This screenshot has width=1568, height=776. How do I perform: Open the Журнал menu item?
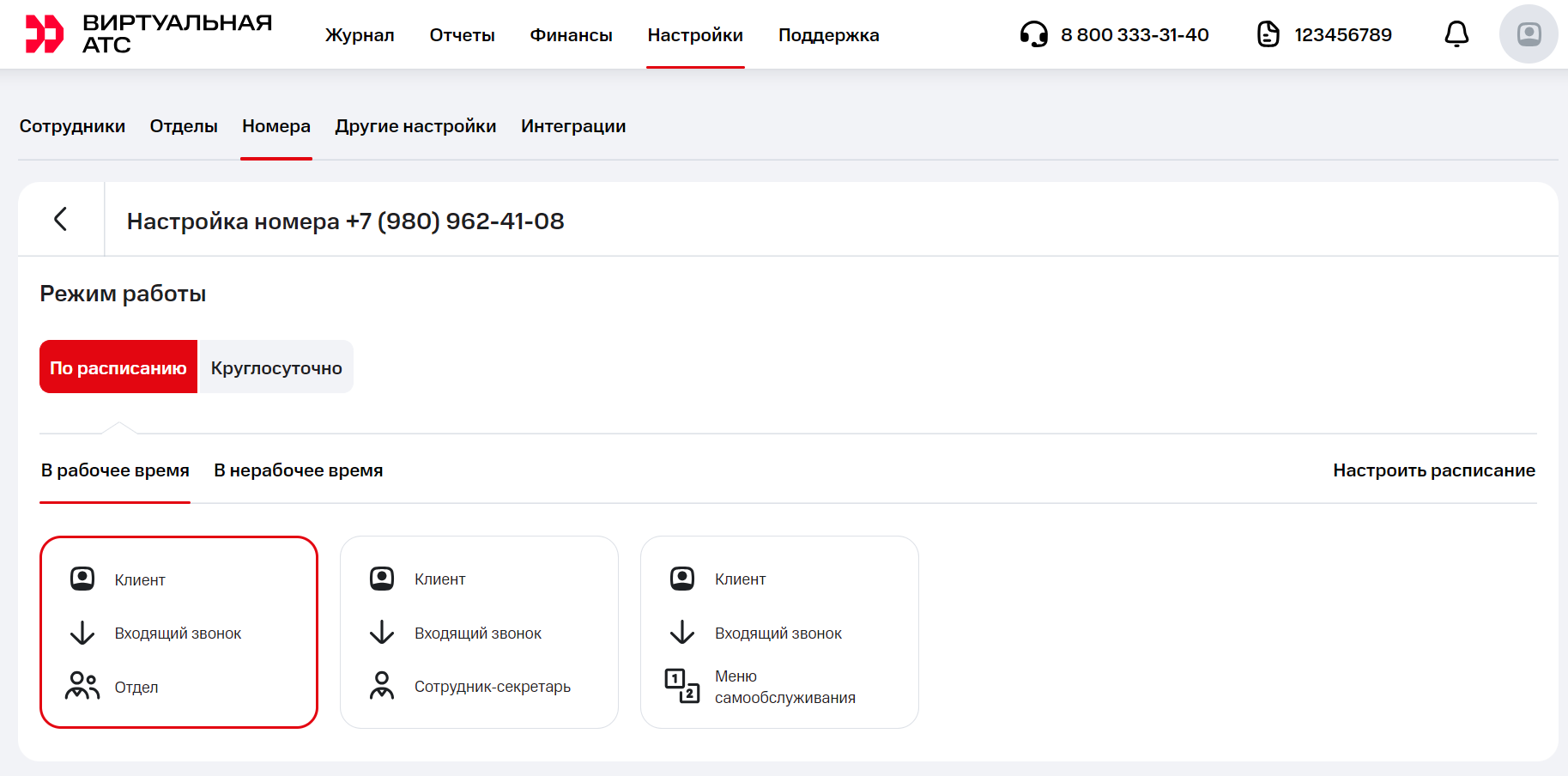click(360, 35)
